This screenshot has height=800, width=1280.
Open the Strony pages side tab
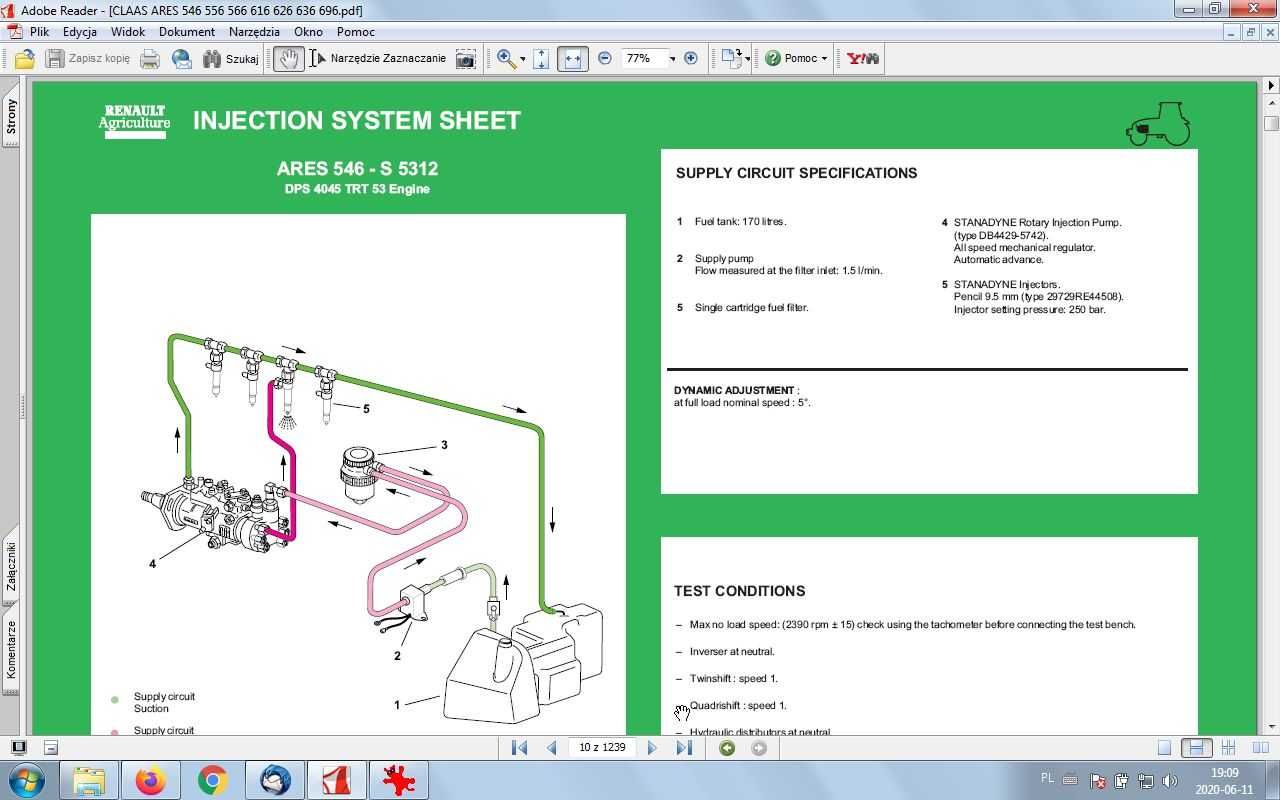click(x=11, y=117)
